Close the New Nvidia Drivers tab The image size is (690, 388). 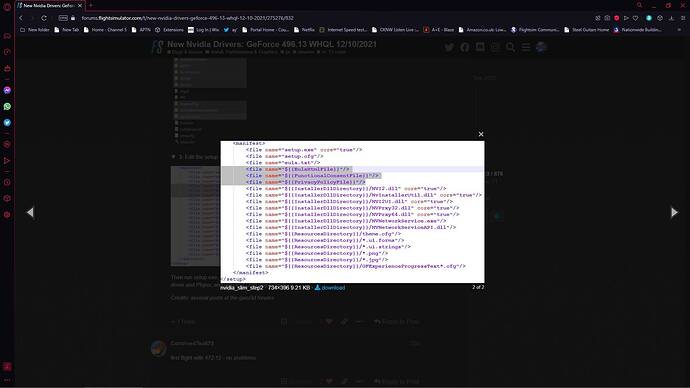pyautogui.click(x=80, y=6)
